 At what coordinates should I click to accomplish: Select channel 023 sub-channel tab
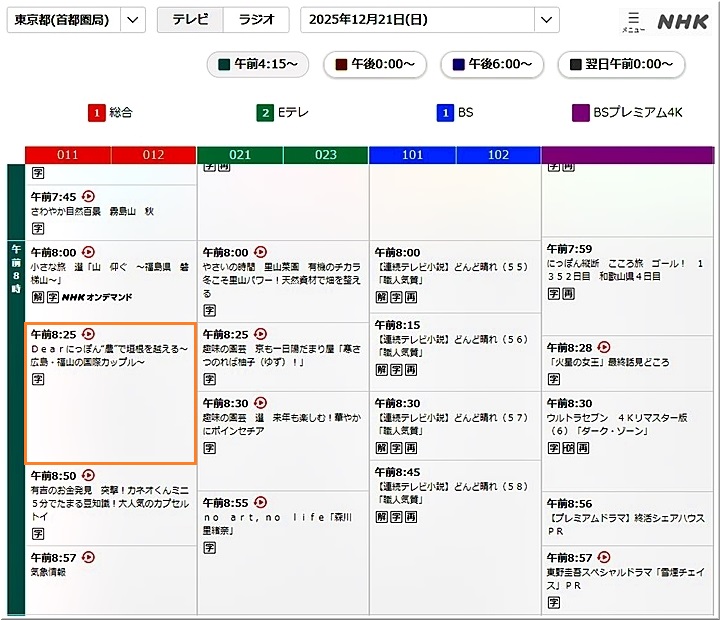[x=325, y=155]
